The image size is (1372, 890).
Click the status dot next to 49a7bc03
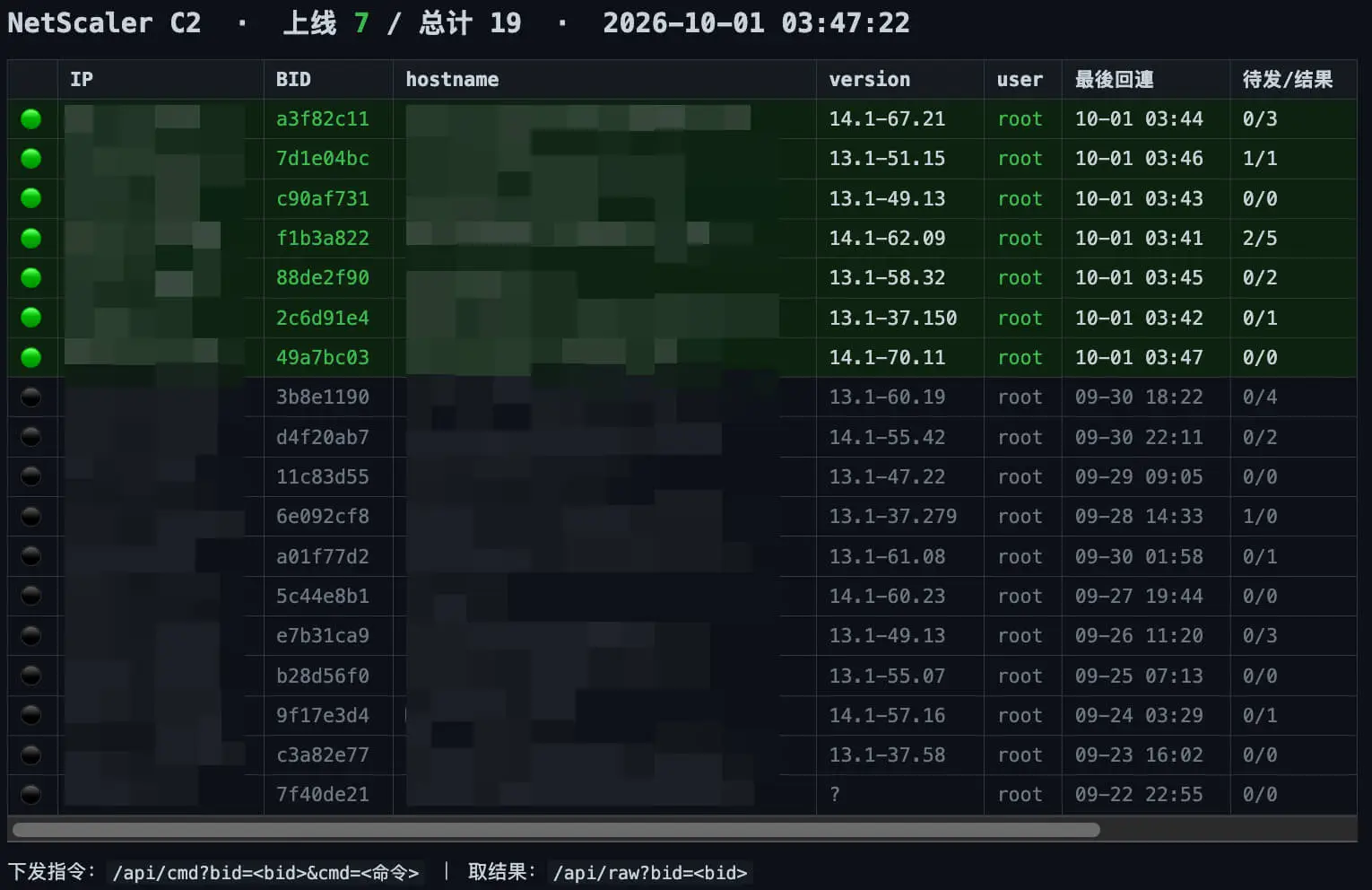[31, 357]
